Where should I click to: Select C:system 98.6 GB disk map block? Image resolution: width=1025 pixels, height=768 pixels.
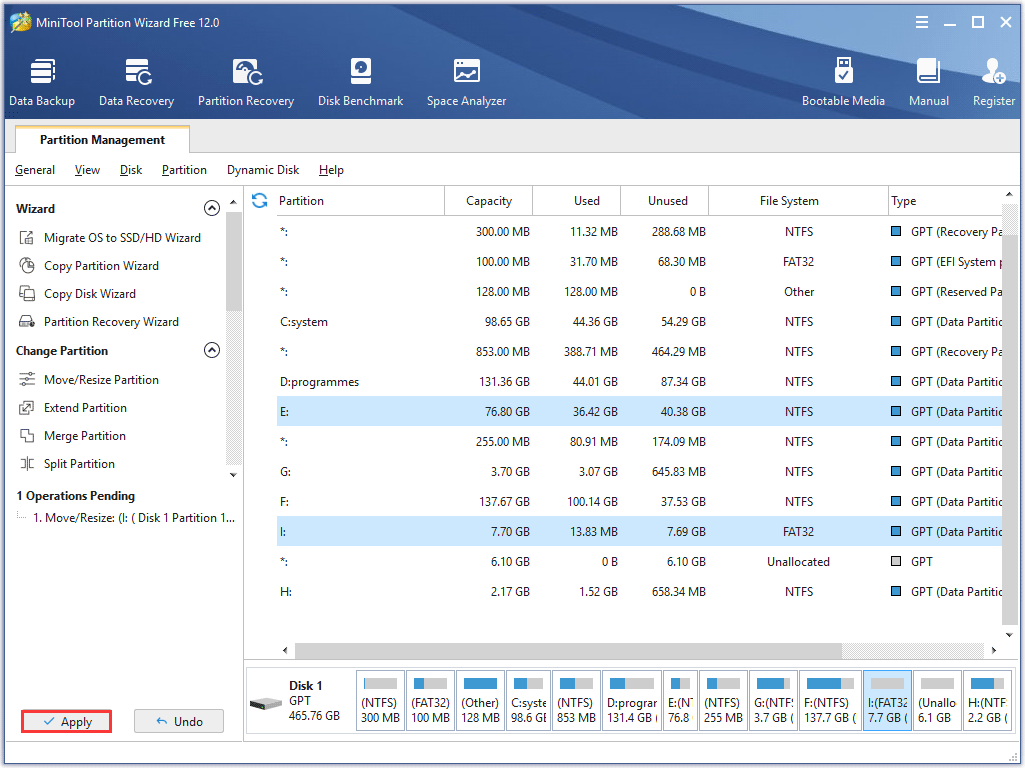click(528, 700)
